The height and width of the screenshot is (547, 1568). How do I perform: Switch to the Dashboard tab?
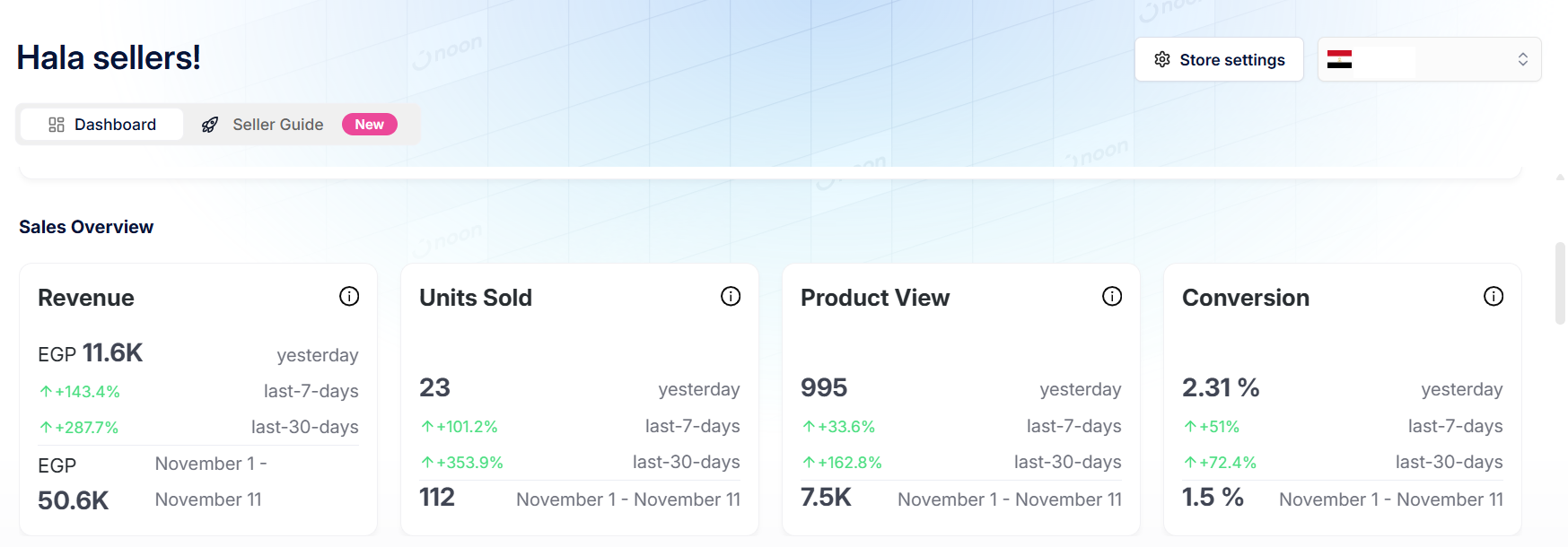coord(101,125)
